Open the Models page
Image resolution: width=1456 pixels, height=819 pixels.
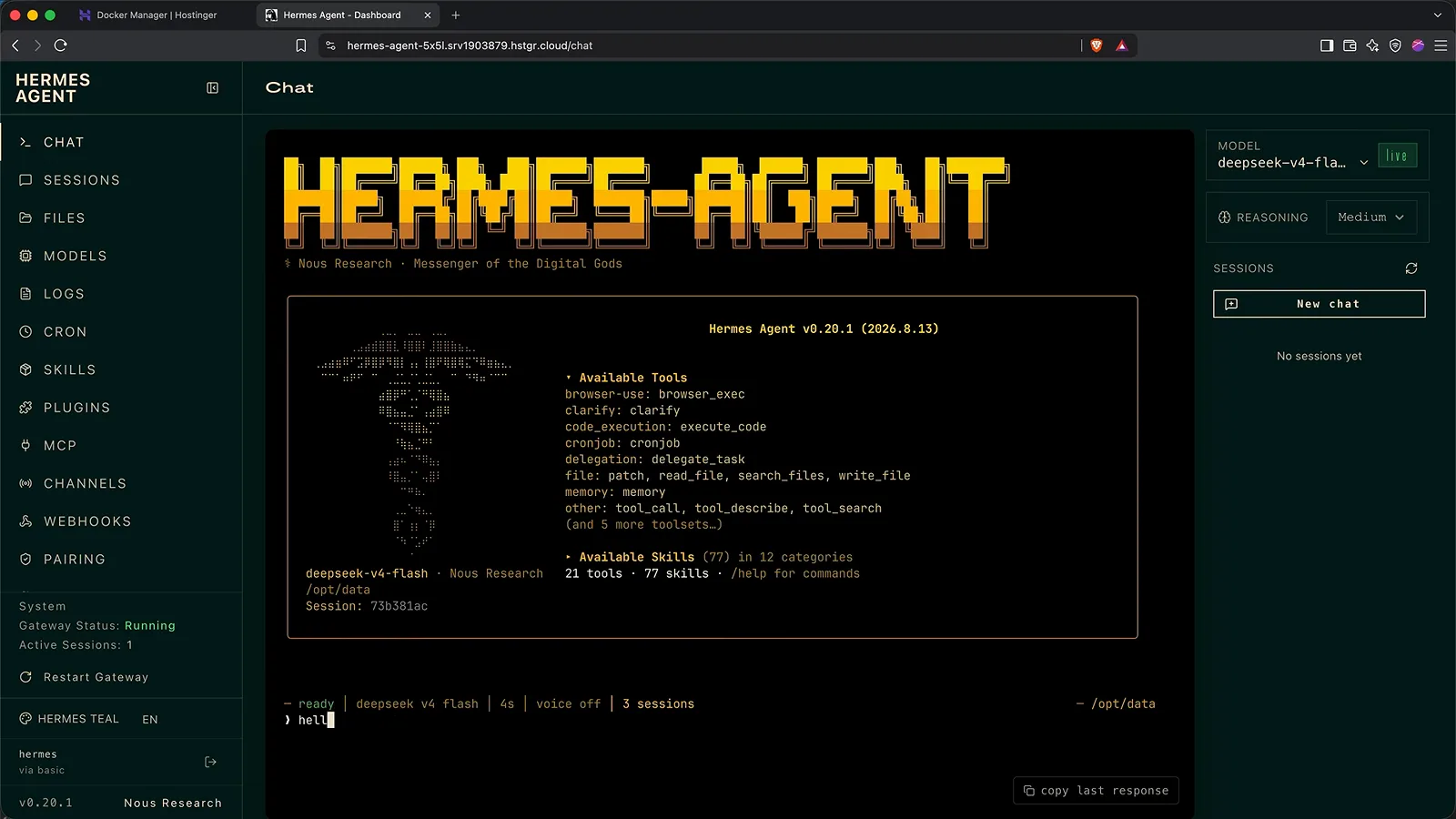tap(121, 256)
